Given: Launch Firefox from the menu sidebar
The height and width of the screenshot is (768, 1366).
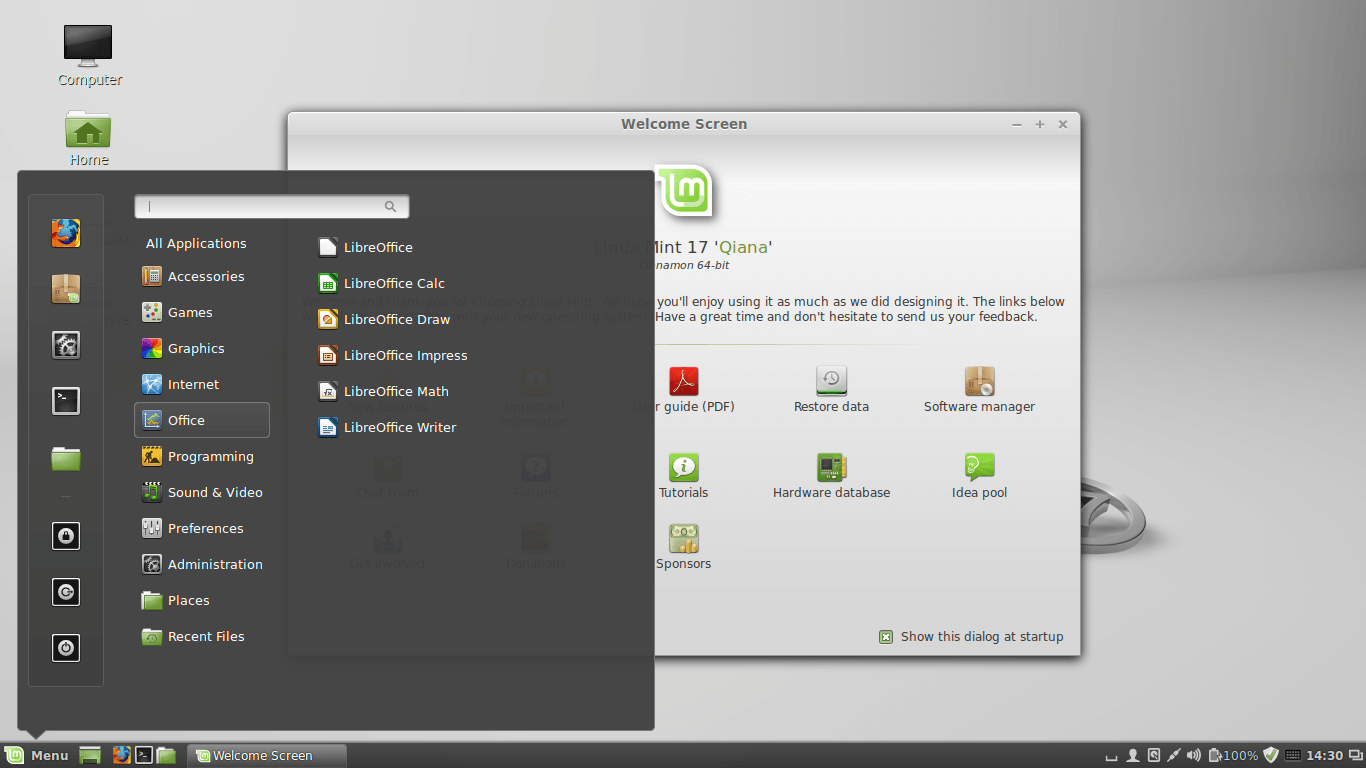Looking at the screenshot, I should click(65, 233).
